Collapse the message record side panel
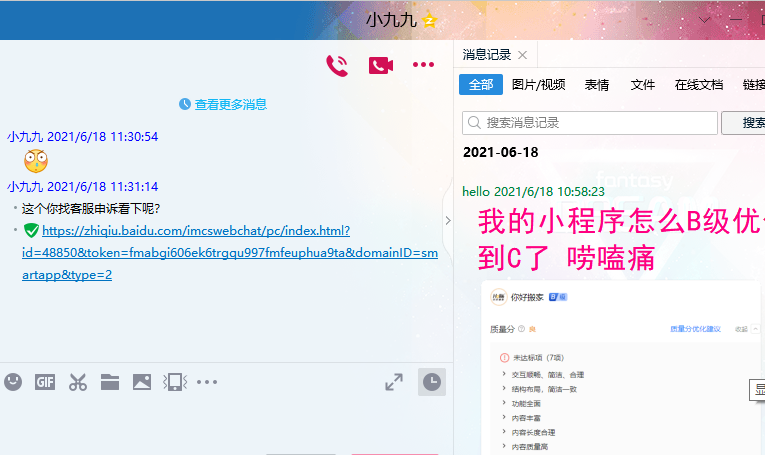This screenshot has height=455, width=765. coord(448,221)
